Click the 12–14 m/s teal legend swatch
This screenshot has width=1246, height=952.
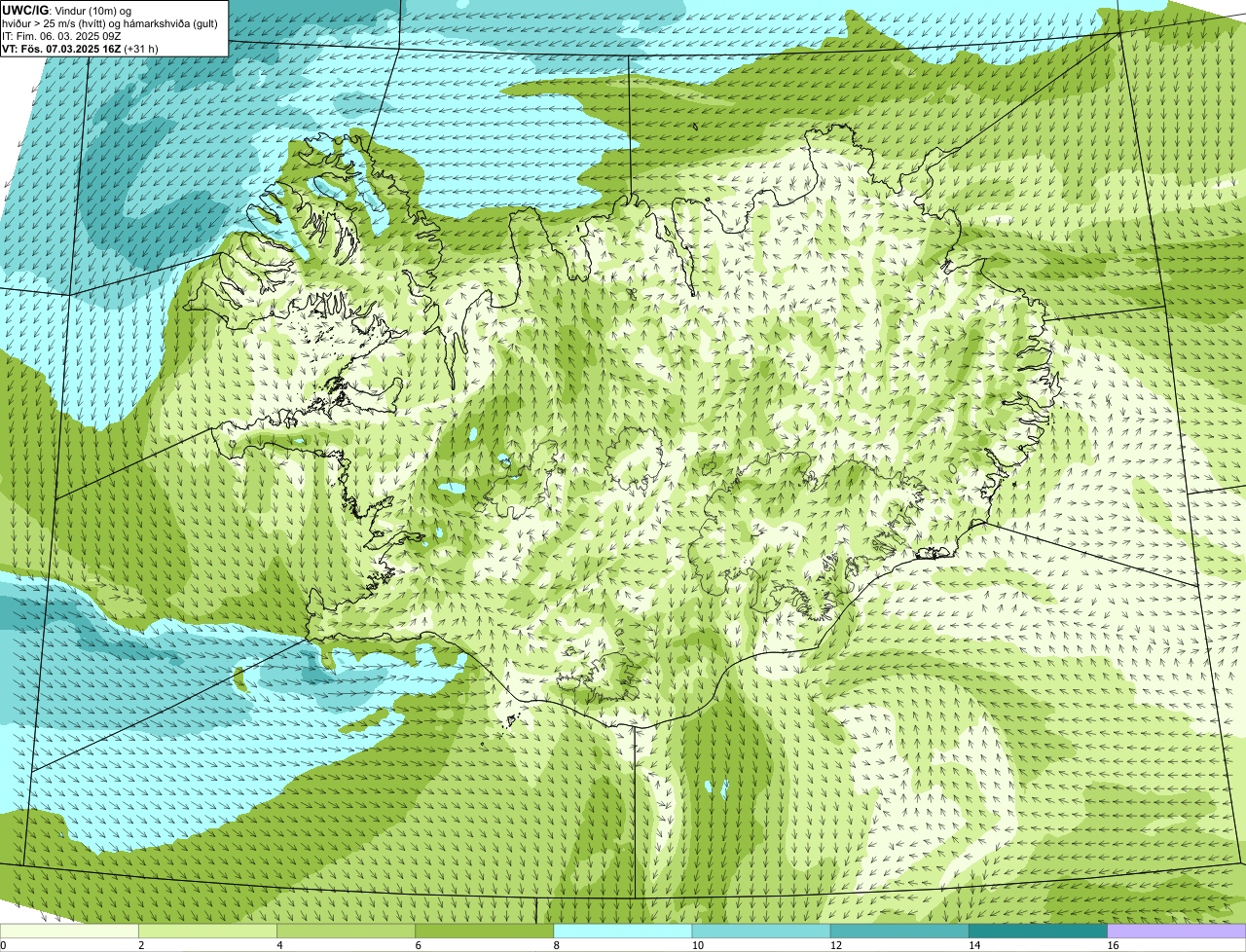click(x=899, y=931)
